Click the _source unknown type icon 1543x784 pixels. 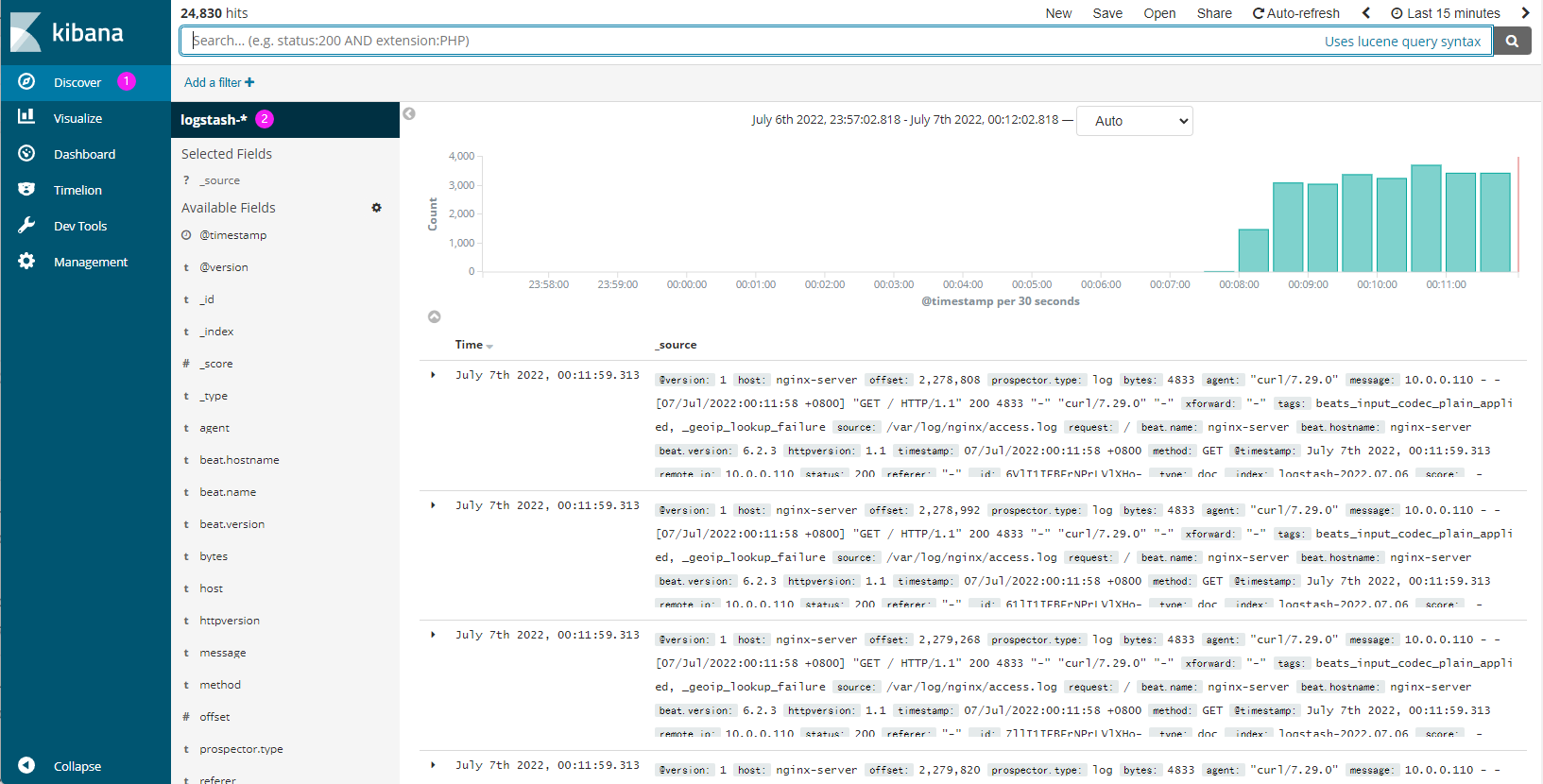(x=186, y=180)
